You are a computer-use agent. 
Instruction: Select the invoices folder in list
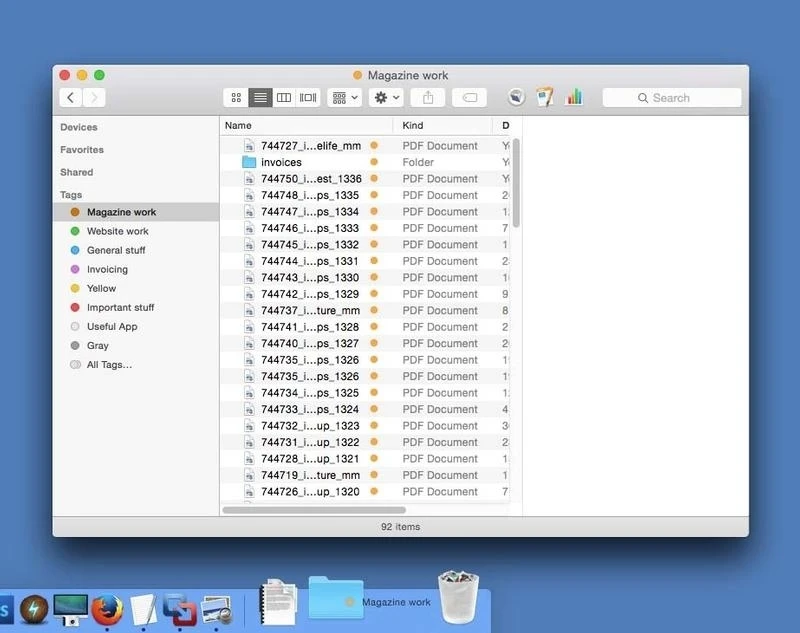(281, 162)
